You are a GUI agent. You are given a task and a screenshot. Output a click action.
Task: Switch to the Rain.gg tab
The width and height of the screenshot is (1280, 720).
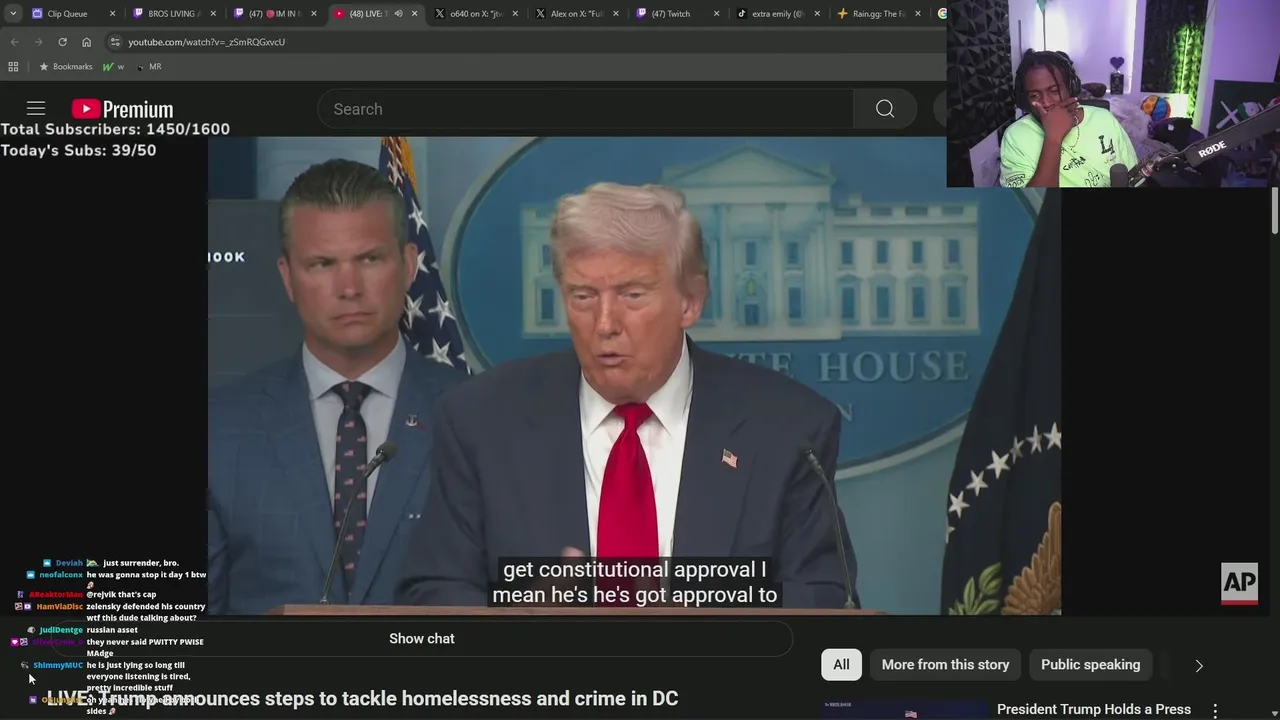(x=878, y=14)
